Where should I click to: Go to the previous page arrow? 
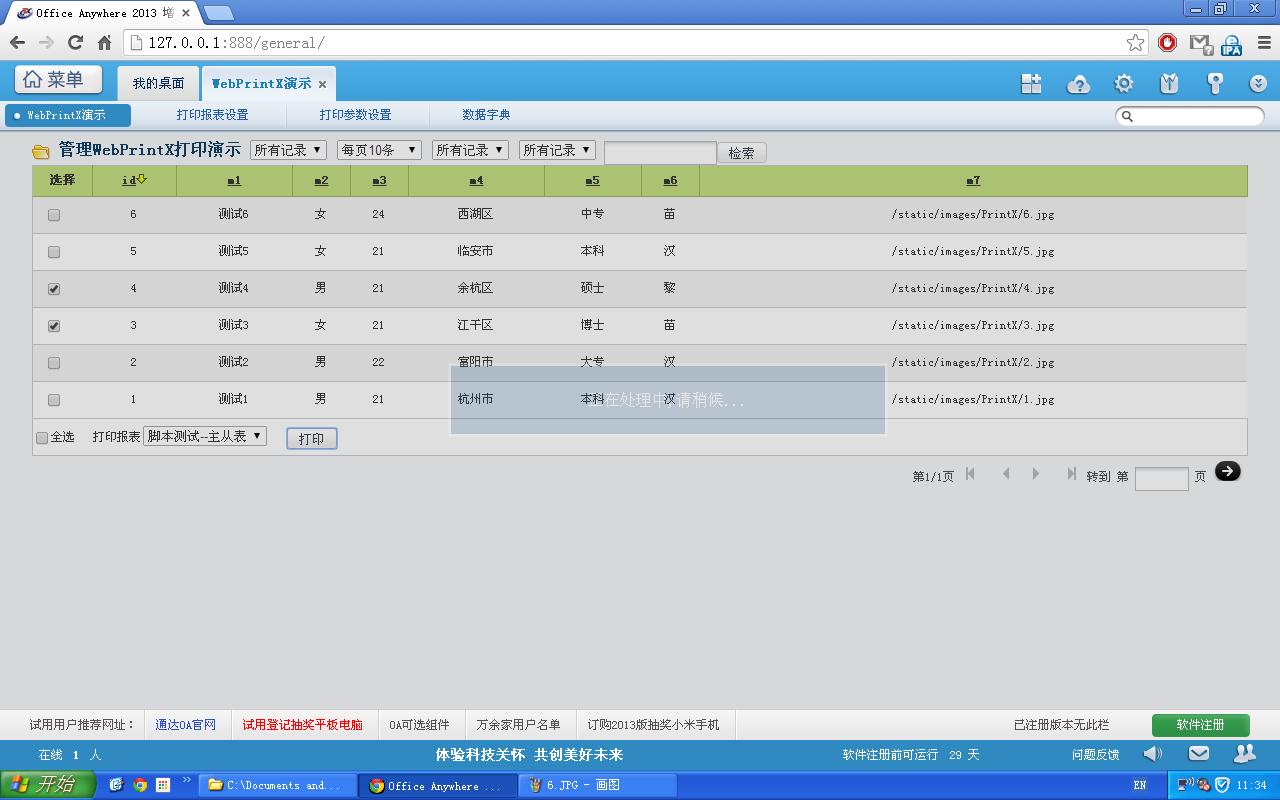[1006, 474]
